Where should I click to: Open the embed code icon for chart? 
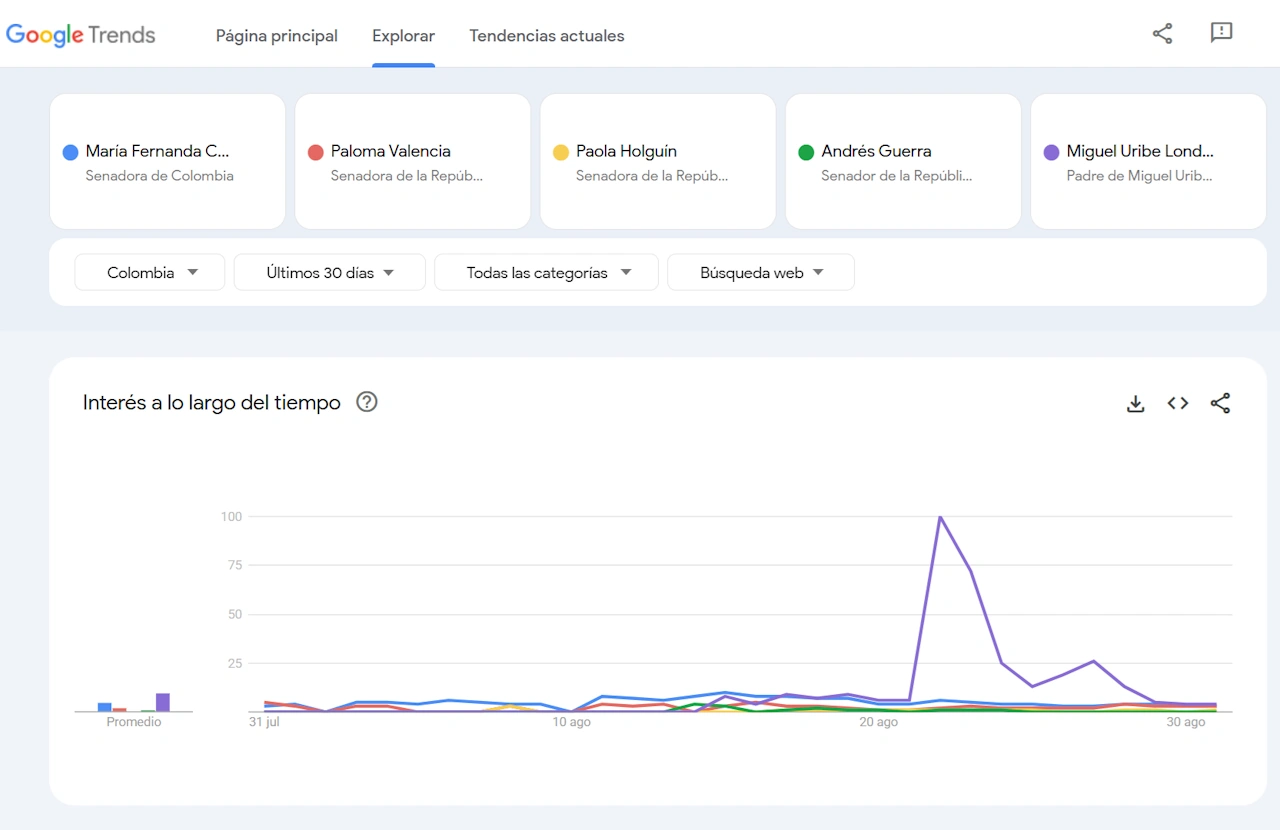1178,403
